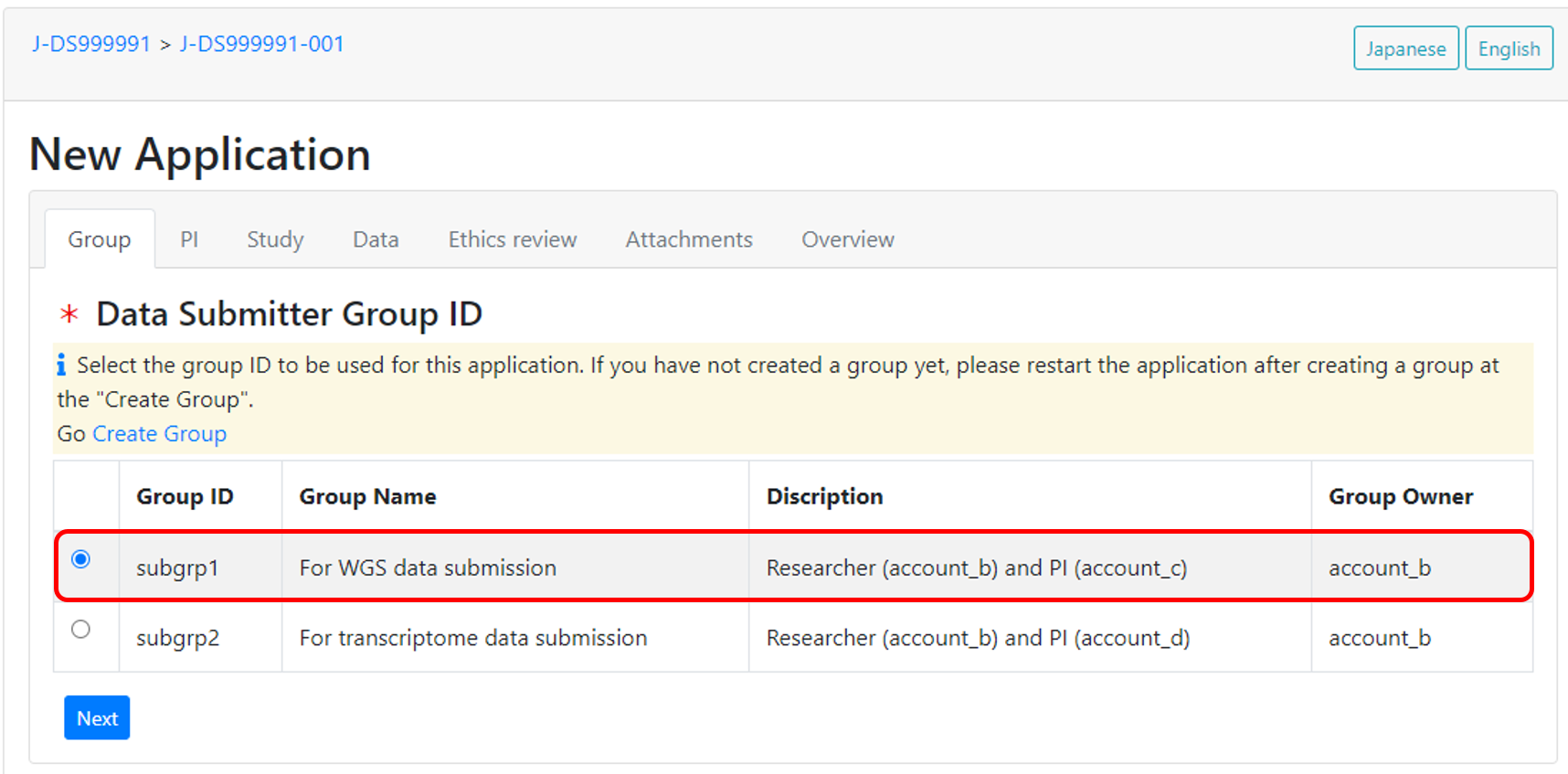Click the blue info icon

pyautogui.click(x=61, y=366)
